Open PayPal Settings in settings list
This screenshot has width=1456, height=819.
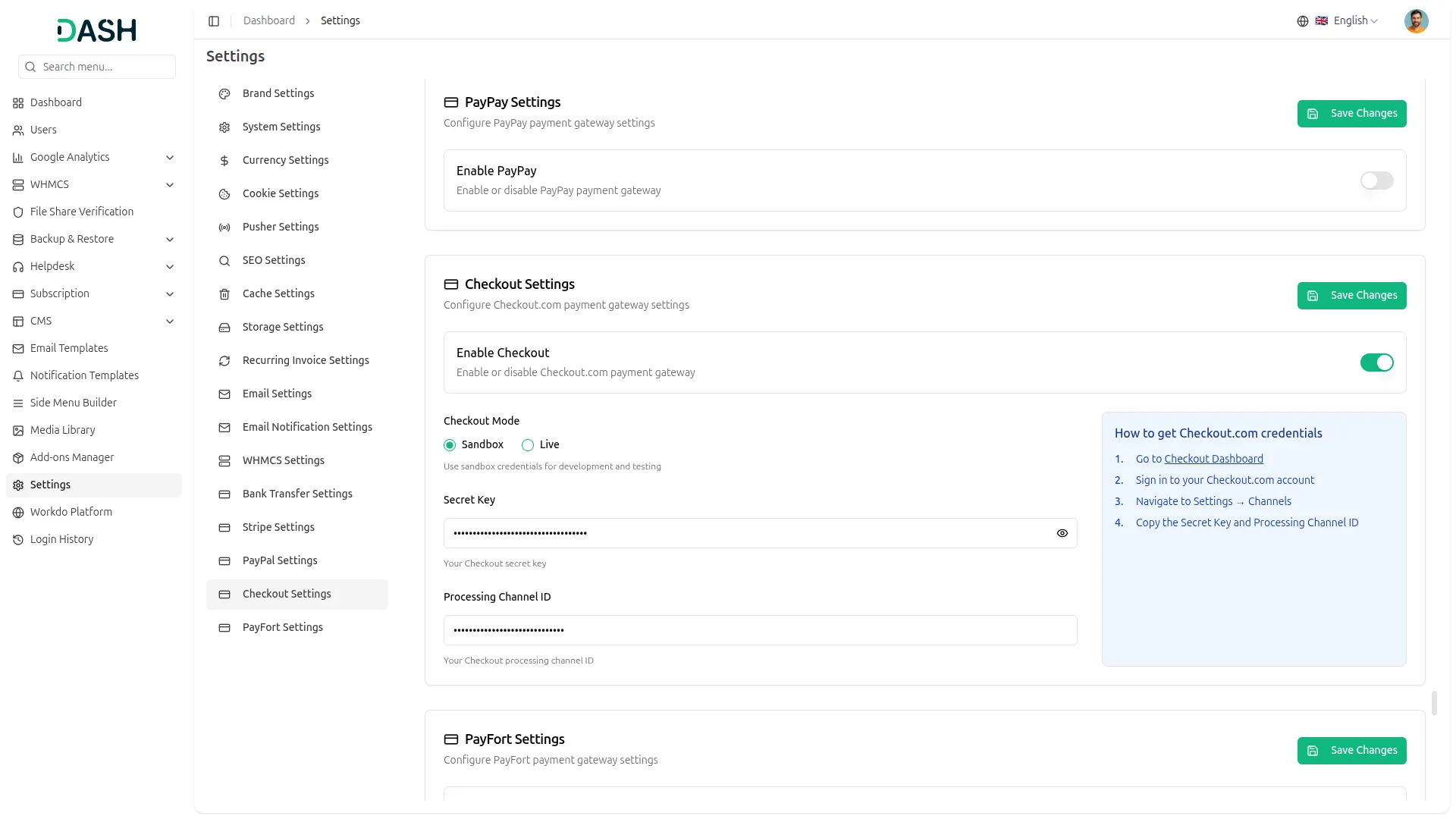click(297, 561)
